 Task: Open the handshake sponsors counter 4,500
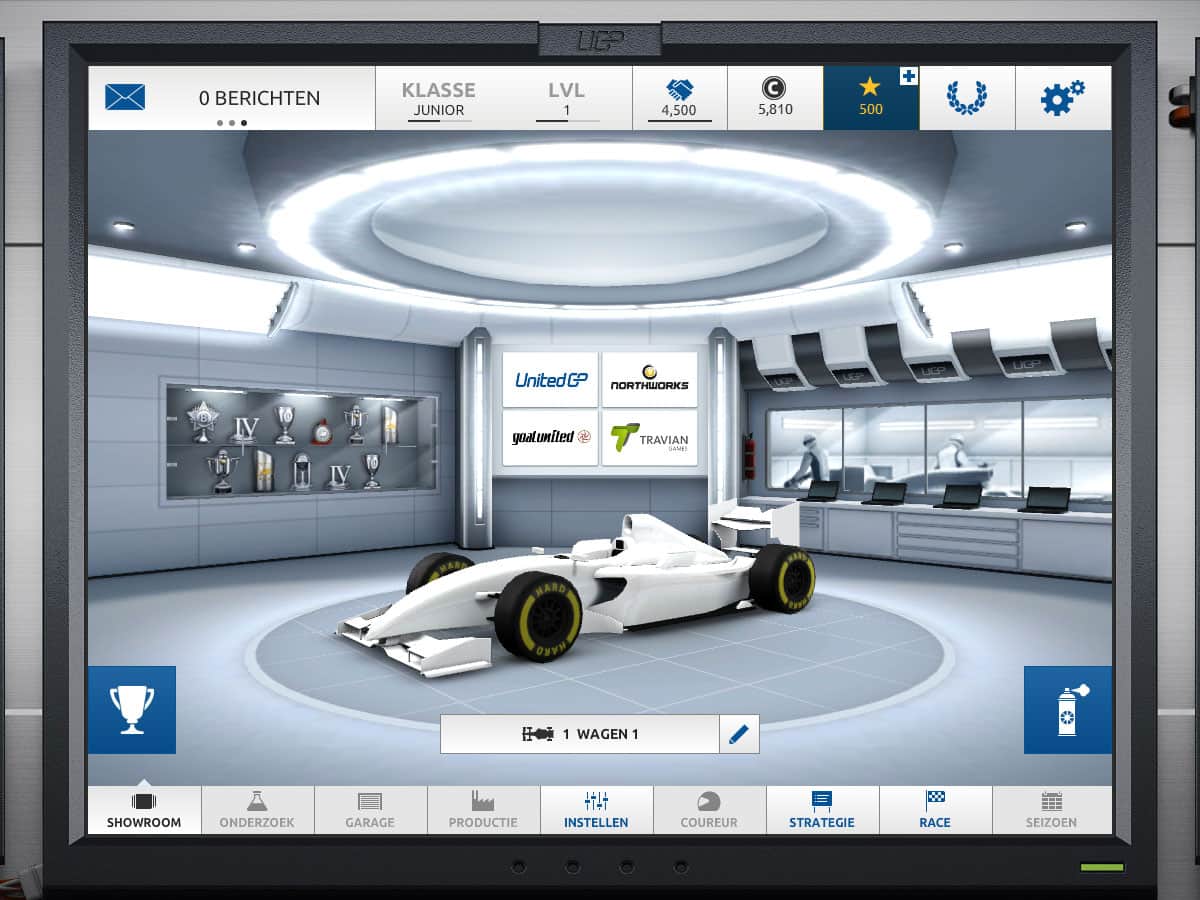coord(679,98)
